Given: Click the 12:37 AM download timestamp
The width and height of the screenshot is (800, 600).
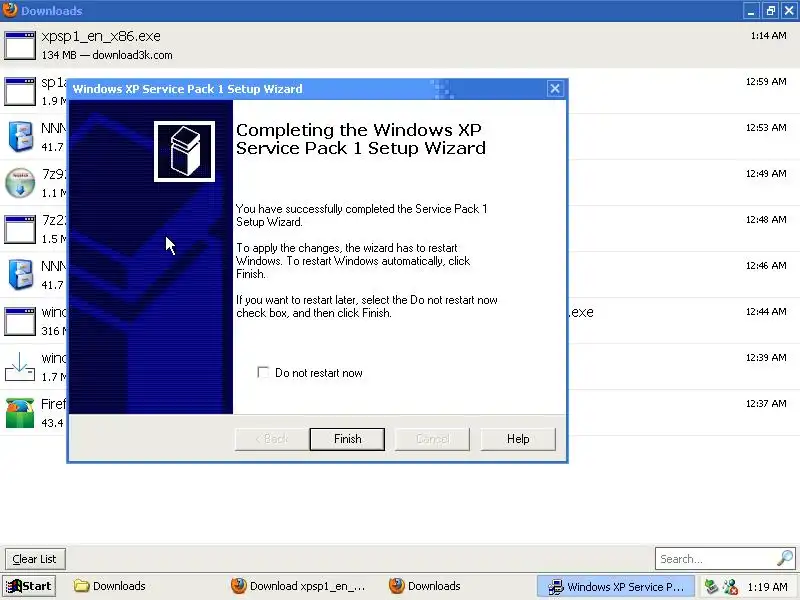Looking at the screenshot, I should pos(766,404).
